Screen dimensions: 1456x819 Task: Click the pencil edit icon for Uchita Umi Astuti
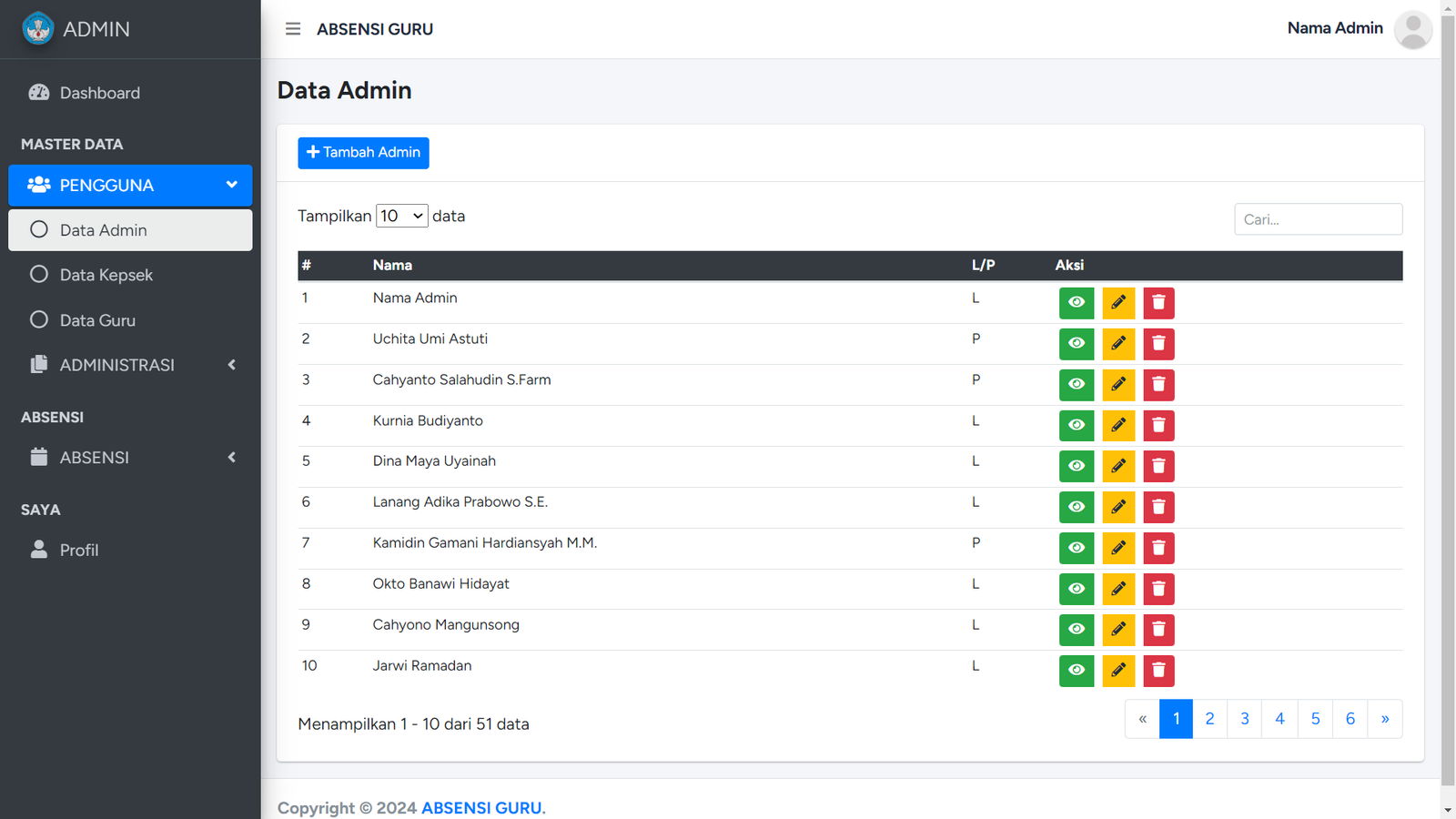1117,344
